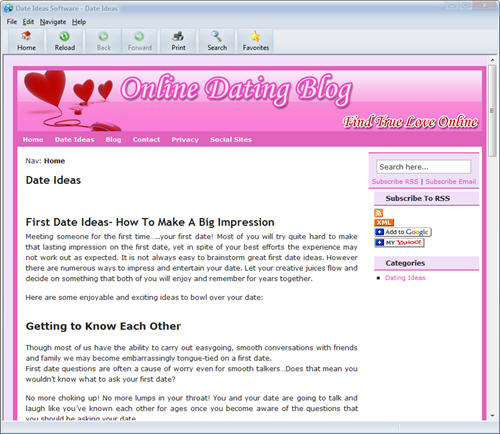Open Search from the toolbar
Image resolution: width=500 pixels, height=434 pixels.
tap(217, 36)
